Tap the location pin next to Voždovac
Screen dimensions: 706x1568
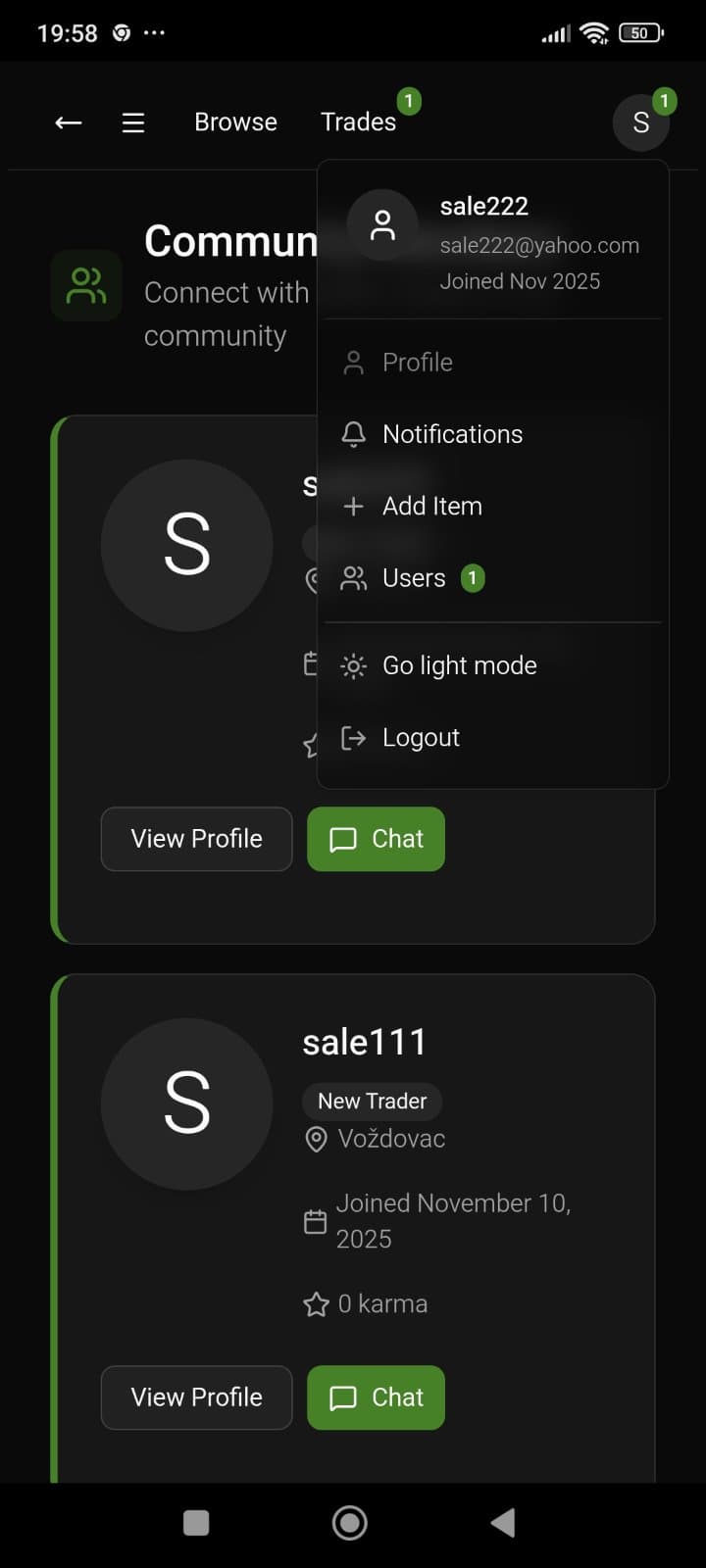pos(316,1139)
